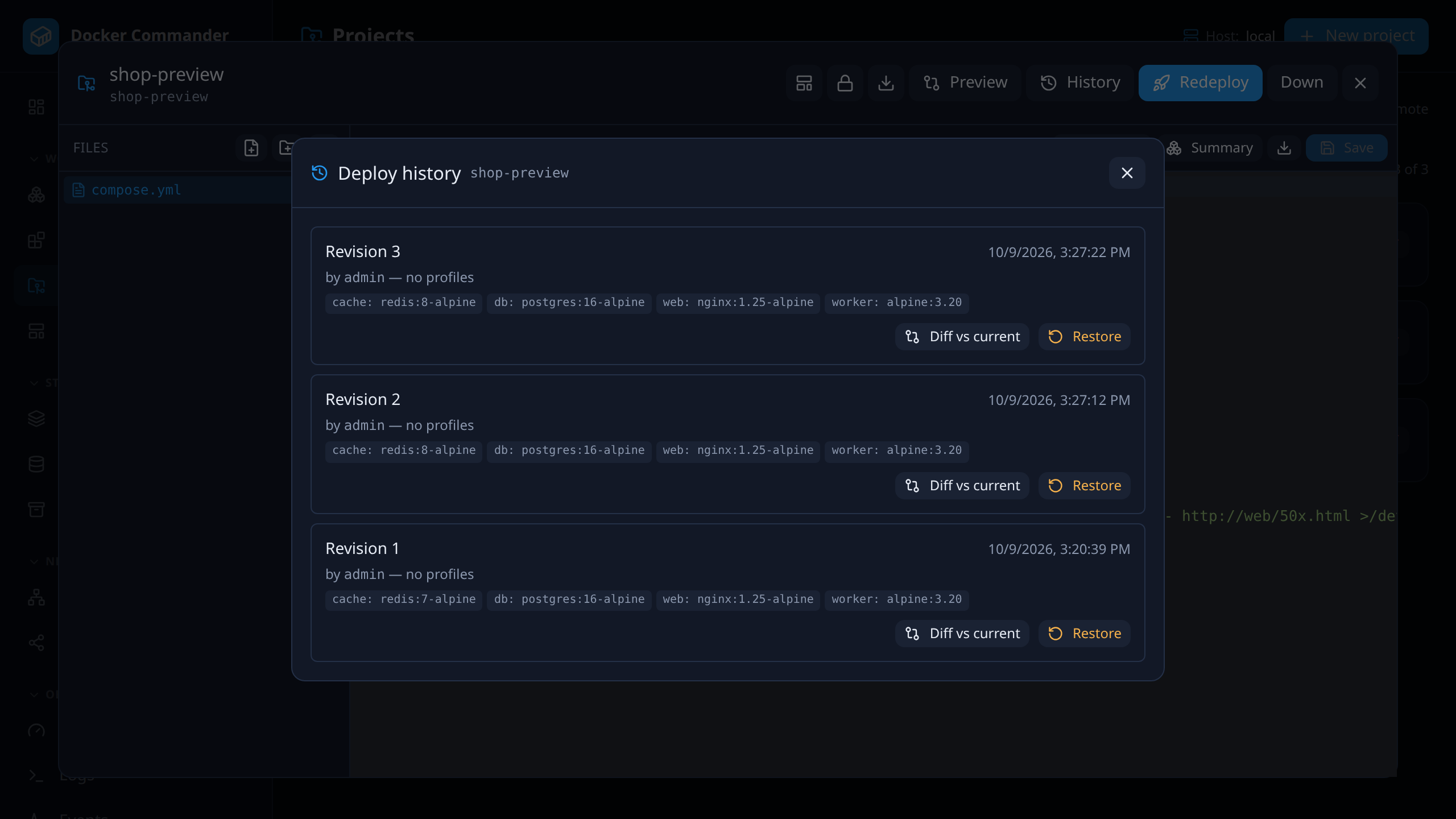Click the Save button in editor toolbar
This screenshot has width=1456, height=819.
1346,148
